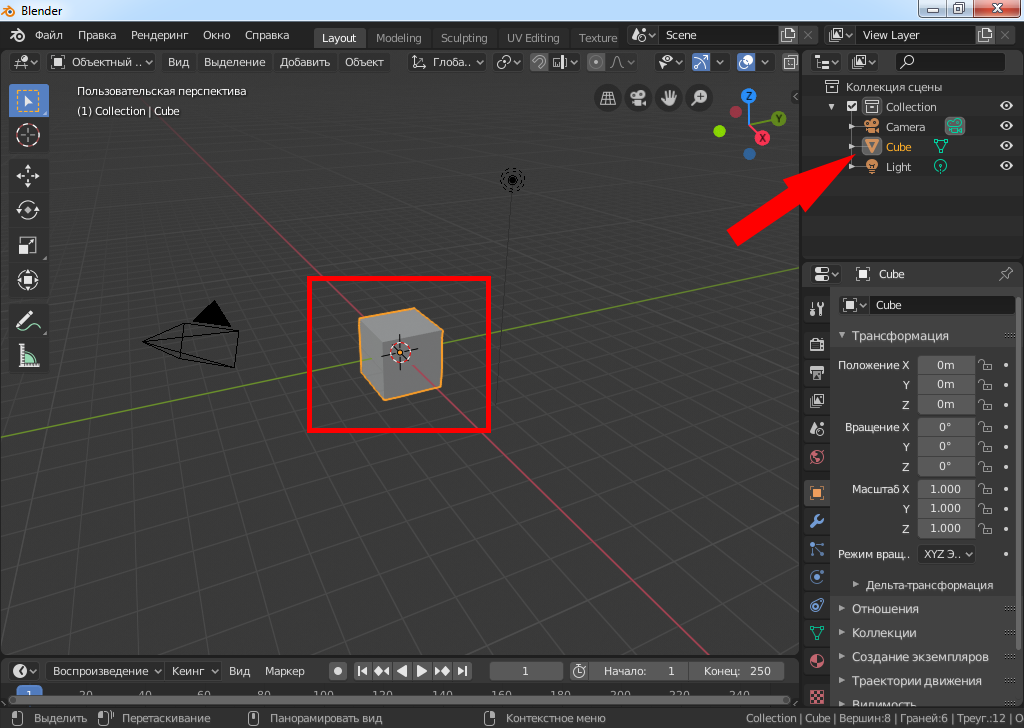Image resolution: width=1024 pixels, height=728 pixels.
Task: Uncheck the Collection checkbox in outliner
Action: pos(852,107)
